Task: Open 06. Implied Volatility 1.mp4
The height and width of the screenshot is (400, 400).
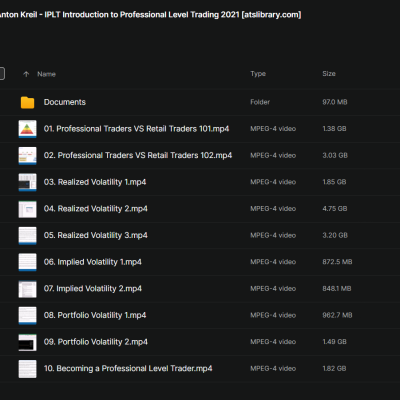Action: 93,262
